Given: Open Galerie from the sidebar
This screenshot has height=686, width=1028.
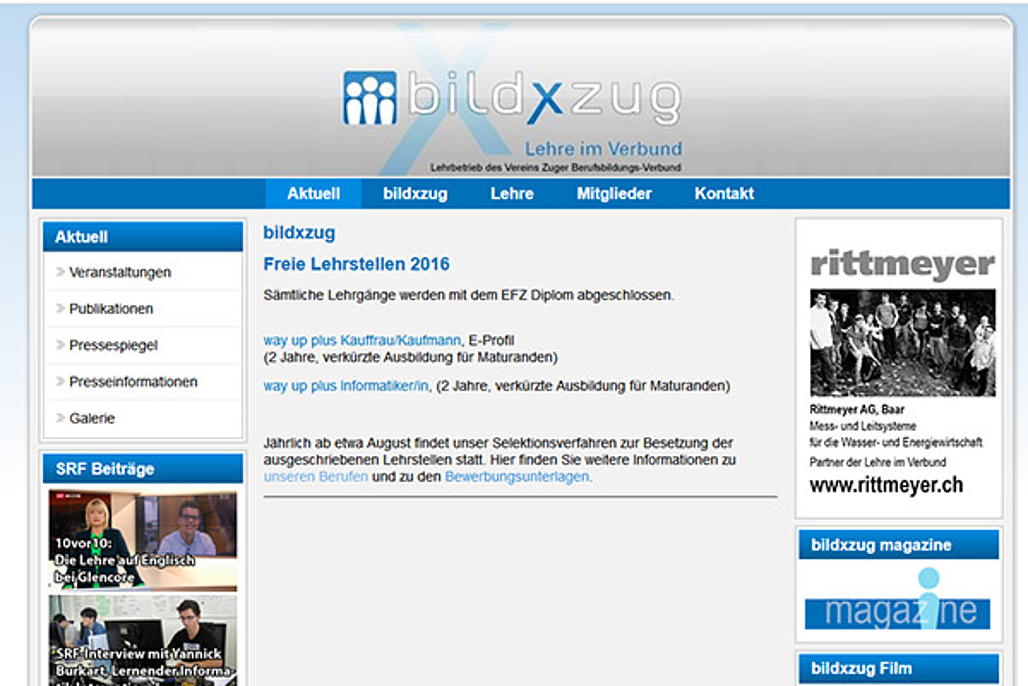Looking at the screenshot, I should [92, 418].
